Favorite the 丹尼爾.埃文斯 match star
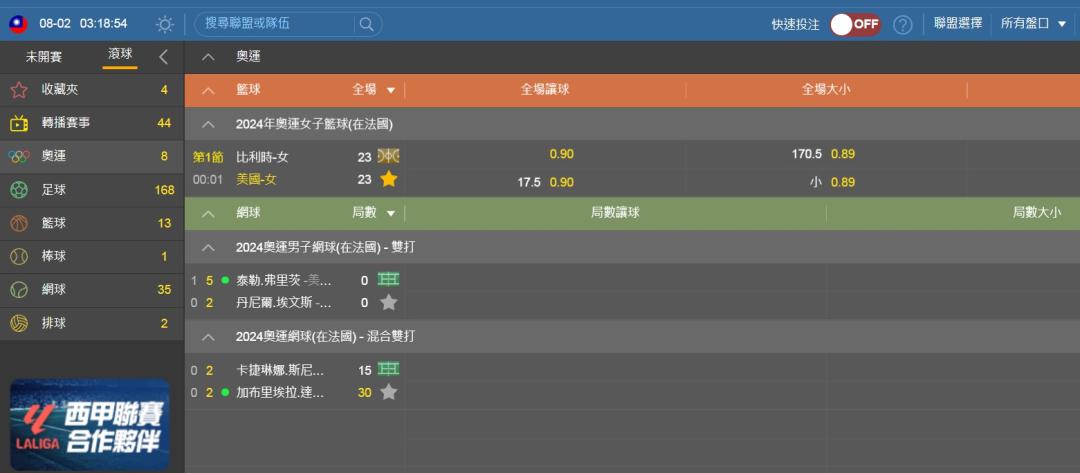1080x473 pixels. pyautogui.click(x=388, y=302)
